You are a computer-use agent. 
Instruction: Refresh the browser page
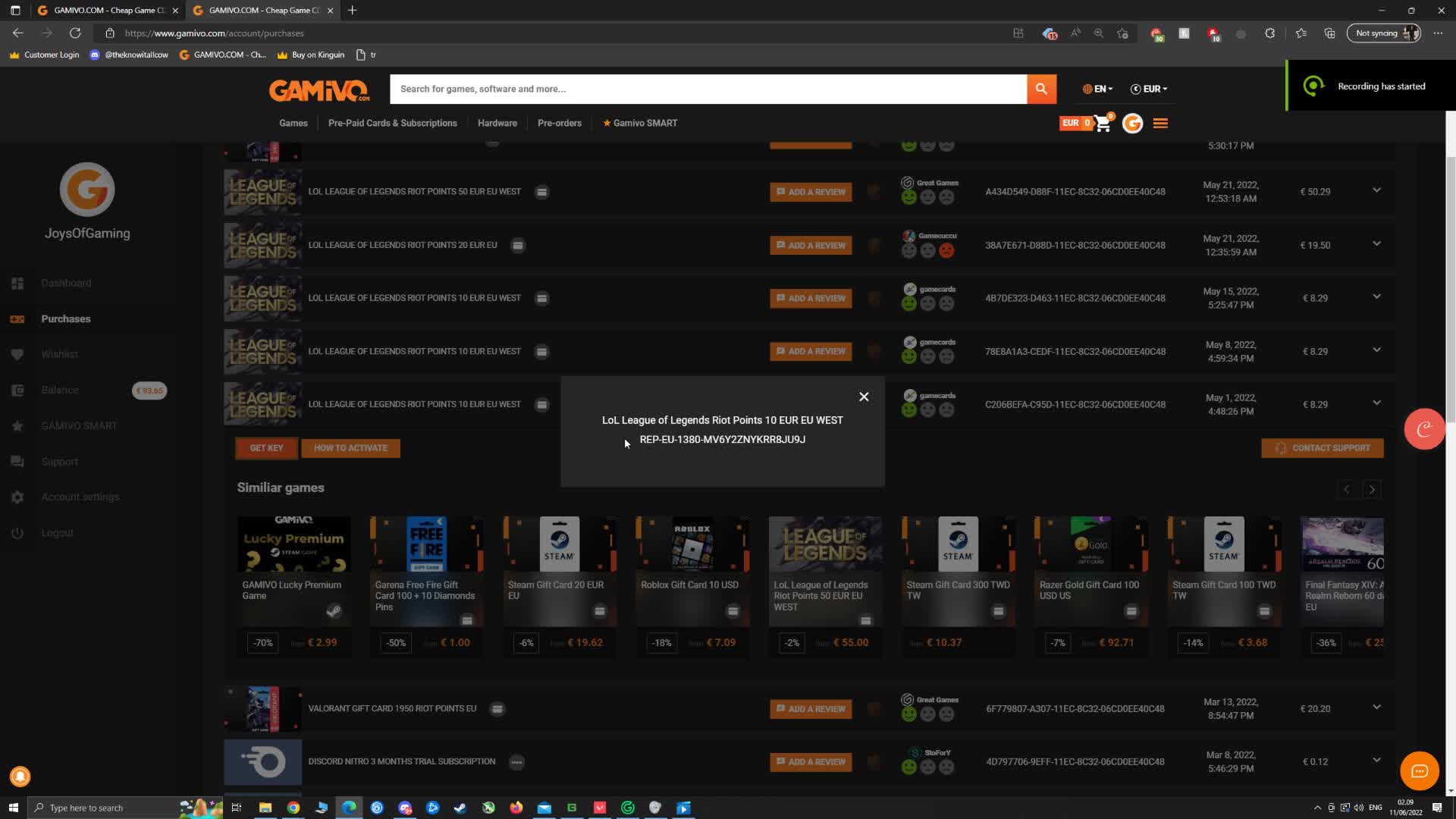click(x=75, y=33)
